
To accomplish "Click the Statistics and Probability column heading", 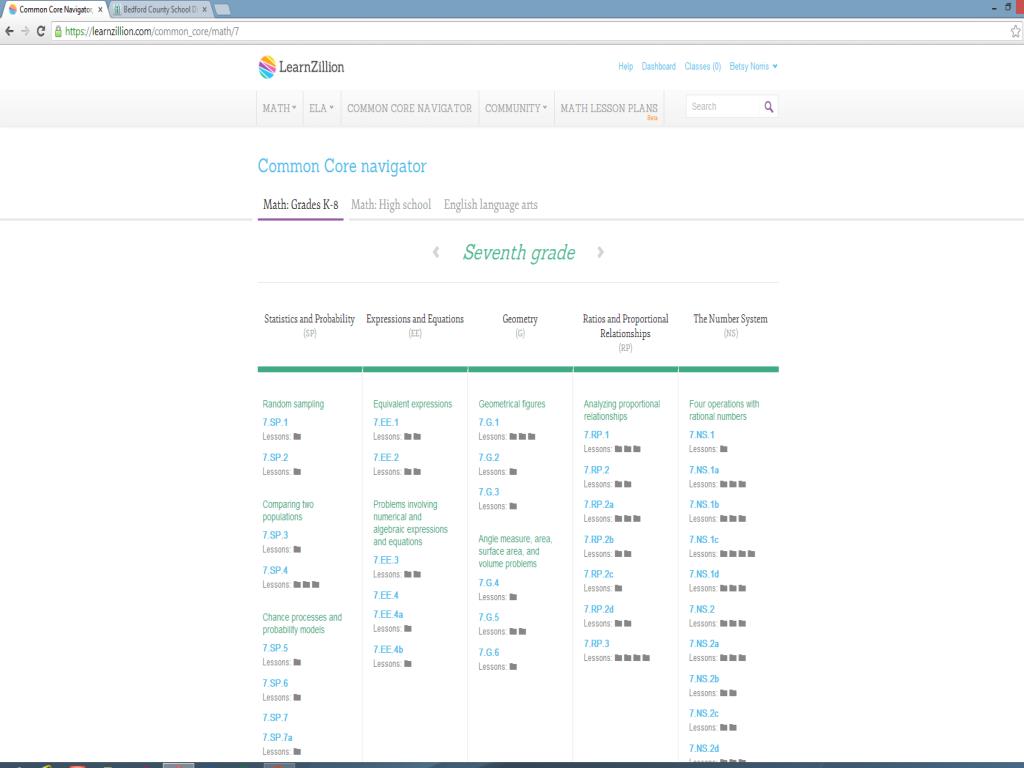I will click(x=310, y=319).
